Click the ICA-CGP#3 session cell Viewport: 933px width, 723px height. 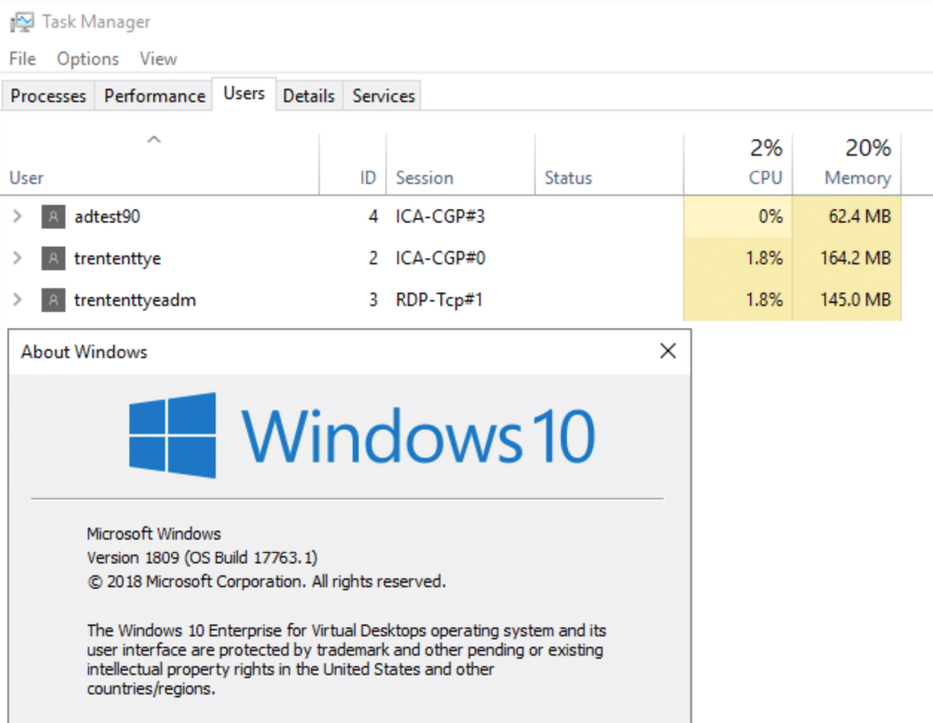click(440, 216)
